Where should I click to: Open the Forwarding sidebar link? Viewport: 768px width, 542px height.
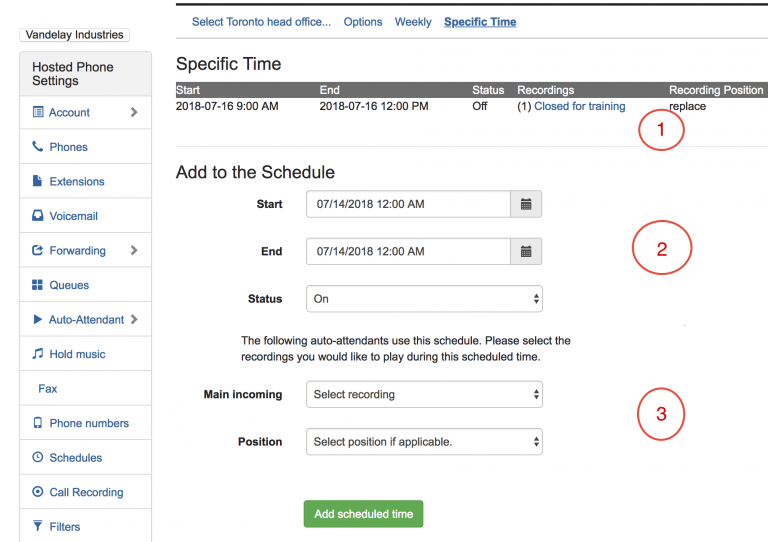pos(77,251)
